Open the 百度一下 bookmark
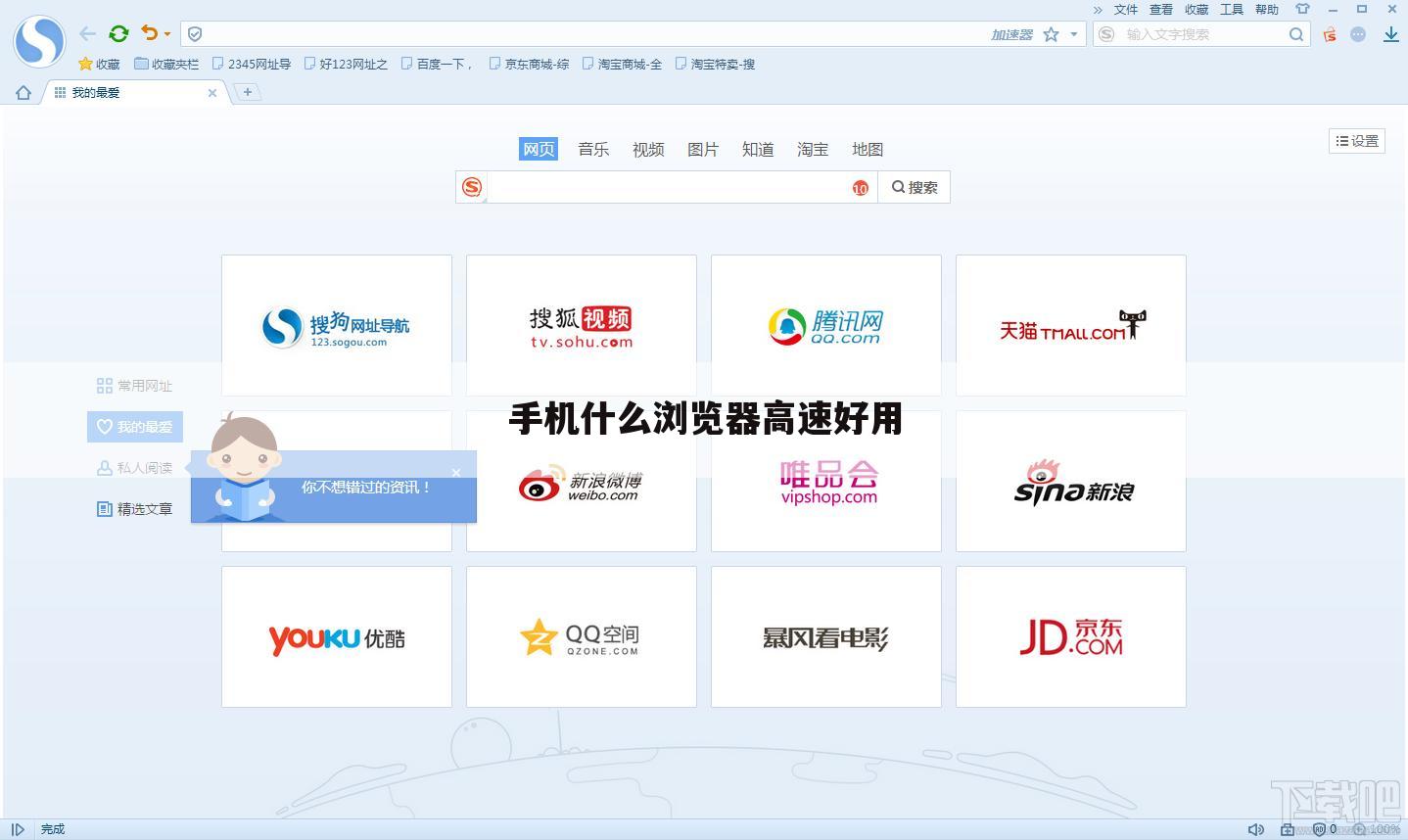The image size is (1408, 840). click(x=438, y=64)
